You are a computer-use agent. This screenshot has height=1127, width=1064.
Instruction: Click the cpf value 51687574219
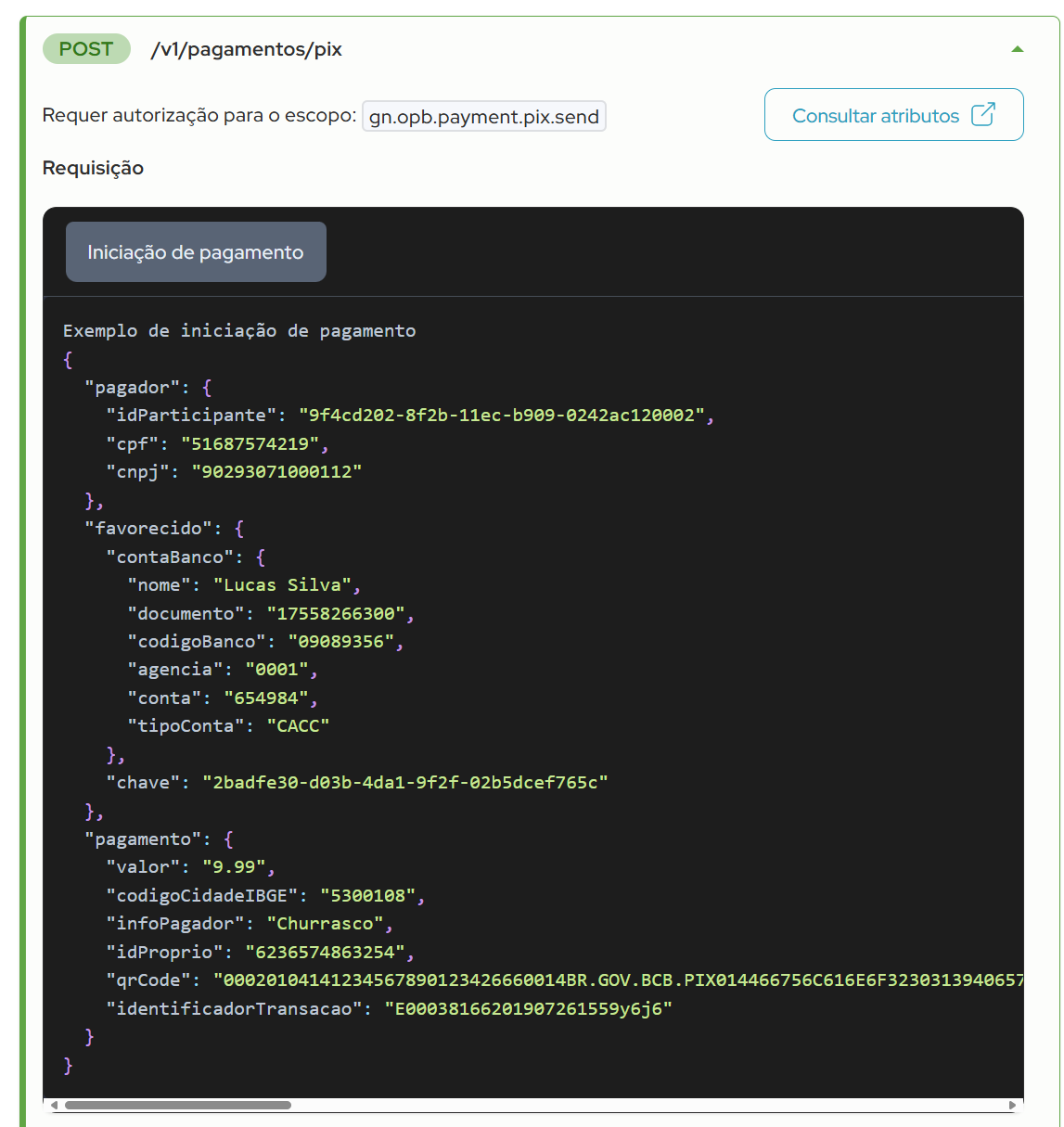pos(250,443)
